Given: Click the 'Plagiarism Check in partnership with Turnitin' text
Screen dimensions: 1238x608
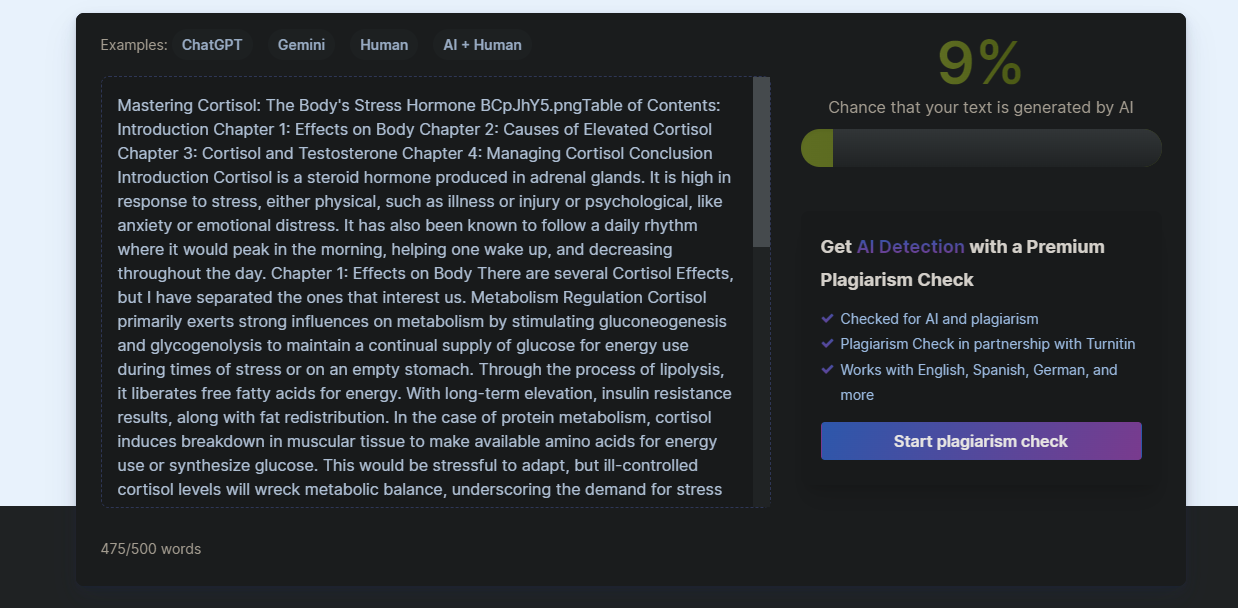Looking at the screenshot, I should click(987, 344).
